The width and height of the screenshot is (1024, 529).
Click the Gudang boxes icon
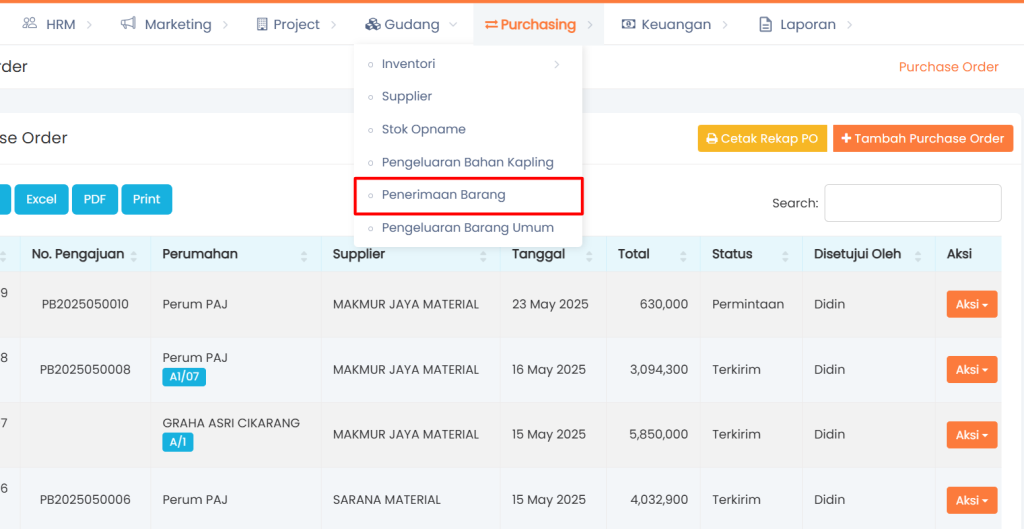(373, 24)
